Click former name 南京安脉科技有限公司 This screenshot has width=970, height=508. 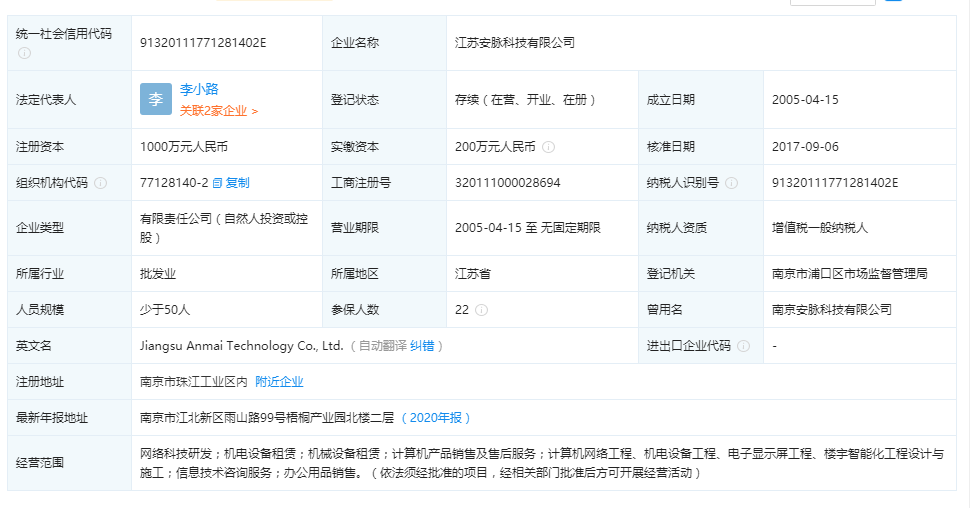coord(832,310)
